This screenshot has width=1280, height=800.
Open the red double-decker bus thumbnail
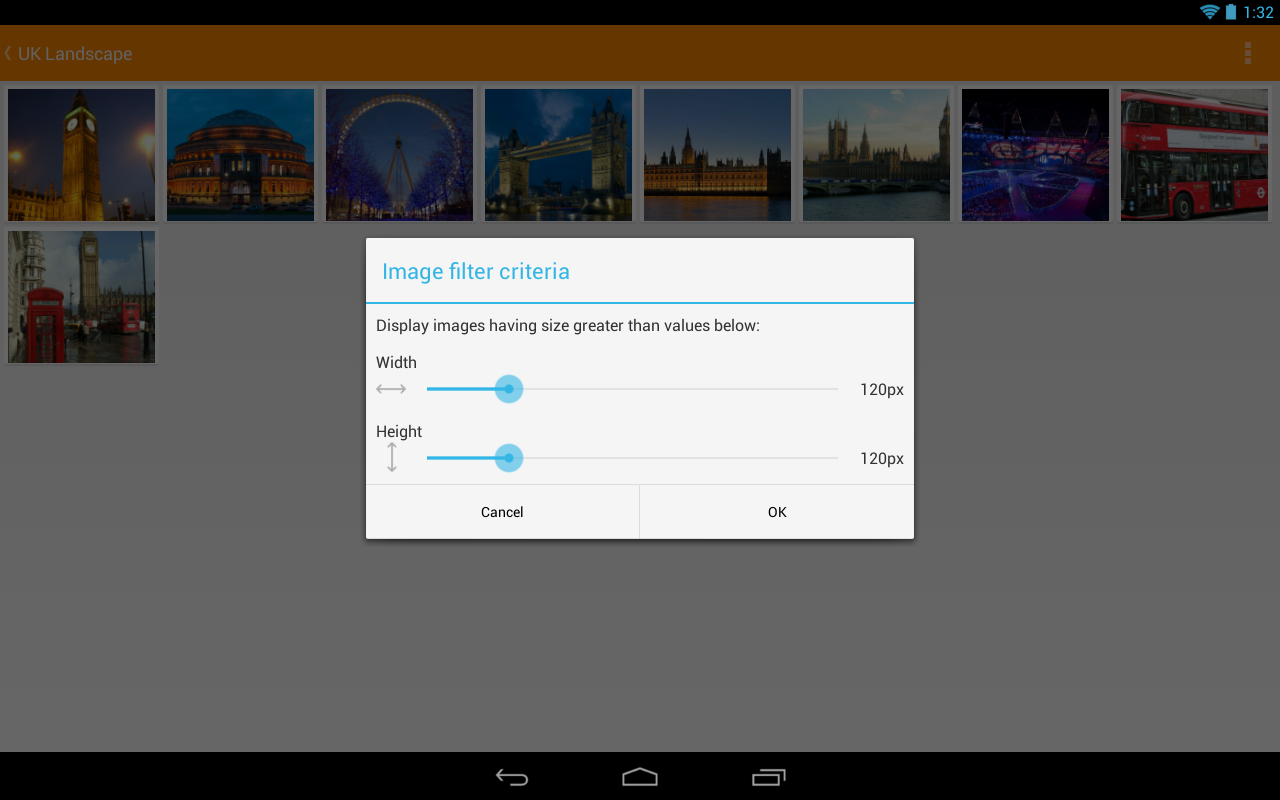(1194, 155)
